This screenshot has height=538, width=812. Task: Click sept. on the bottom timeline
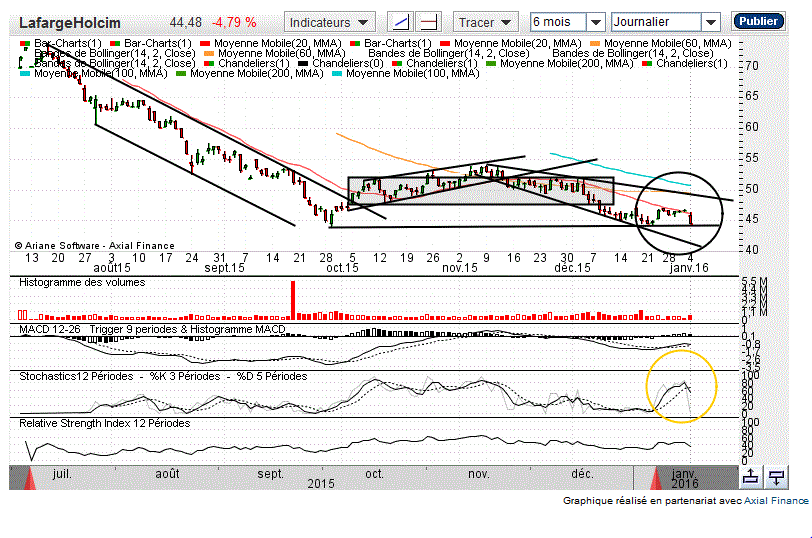pyautogui.click(x=270, y=474)
